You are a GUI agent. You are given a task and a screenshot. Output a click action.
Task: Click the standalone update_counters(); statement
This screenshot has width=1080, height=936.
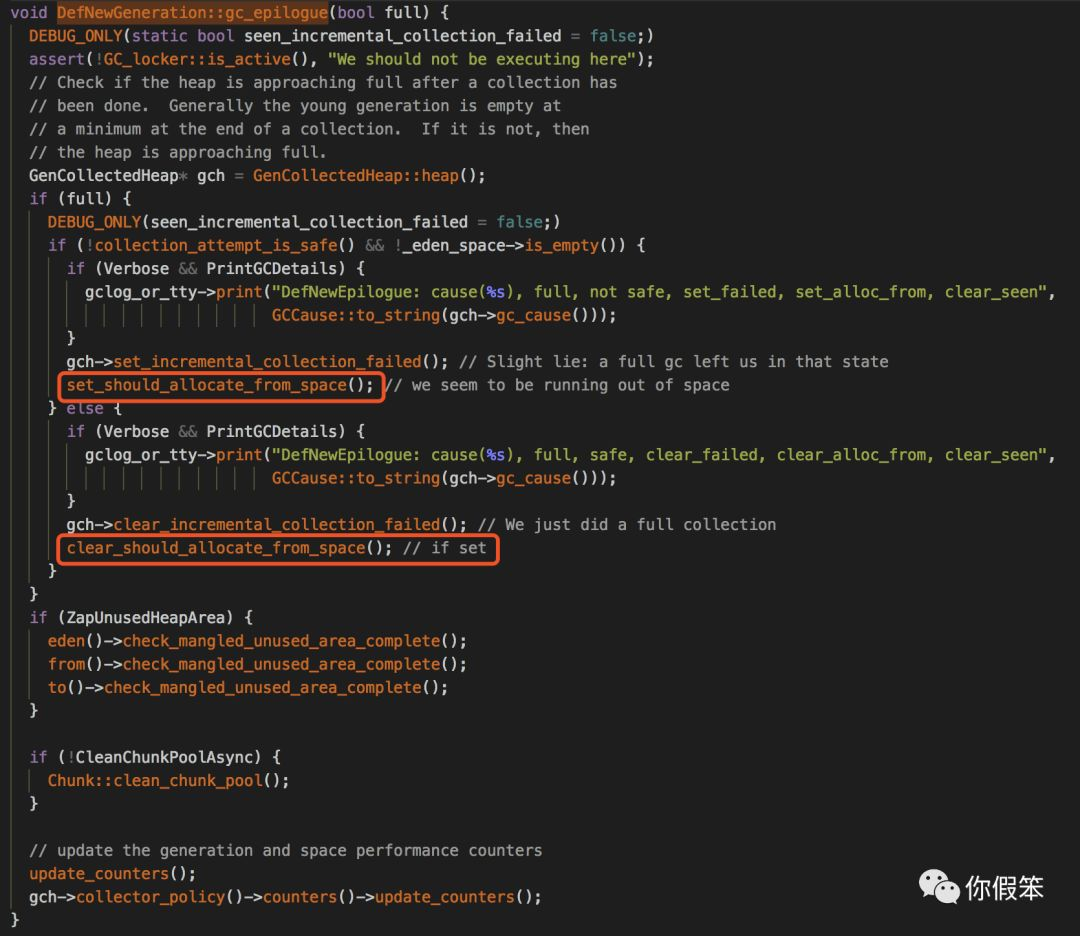pos(112,874)
